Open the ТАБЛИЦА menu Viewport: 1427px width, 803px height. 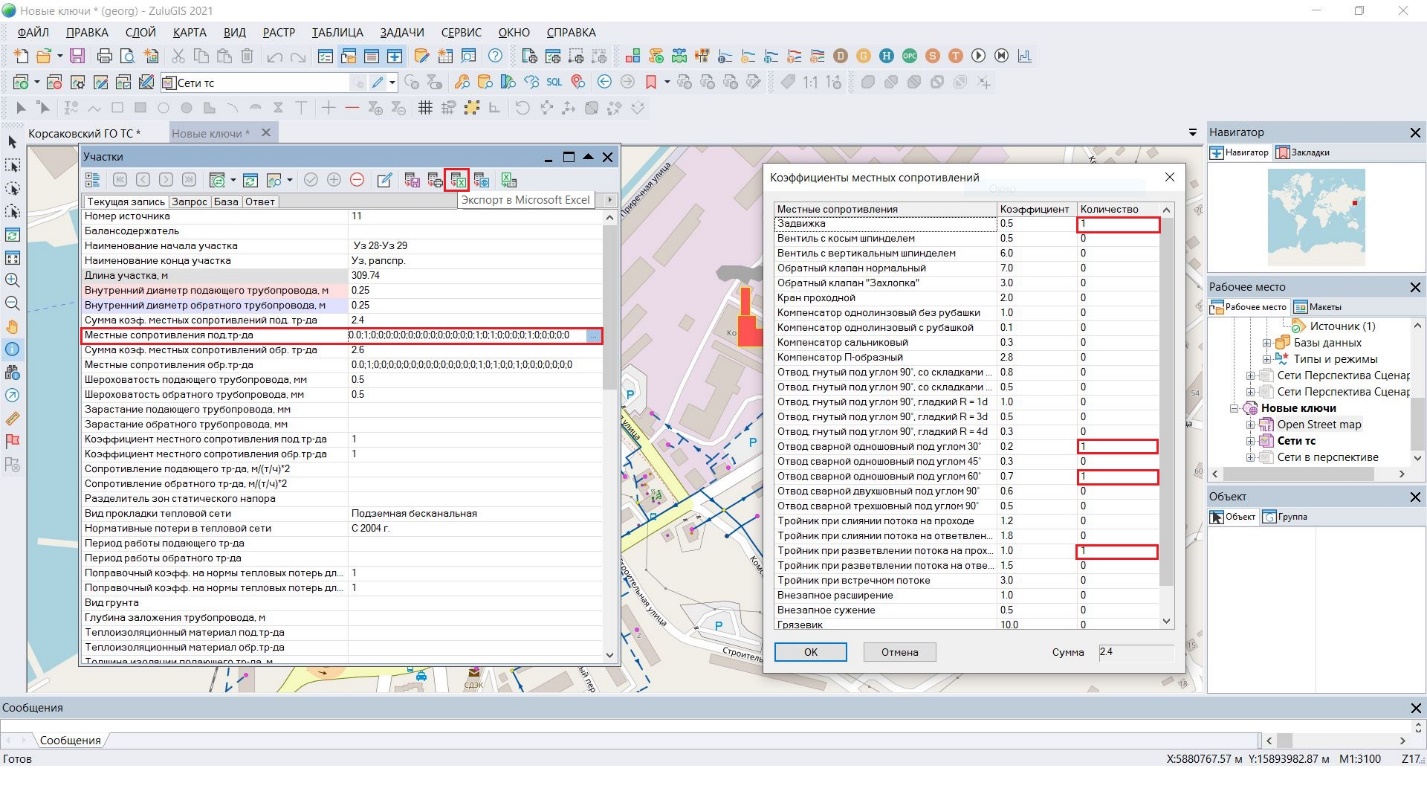tap(337, 32)
